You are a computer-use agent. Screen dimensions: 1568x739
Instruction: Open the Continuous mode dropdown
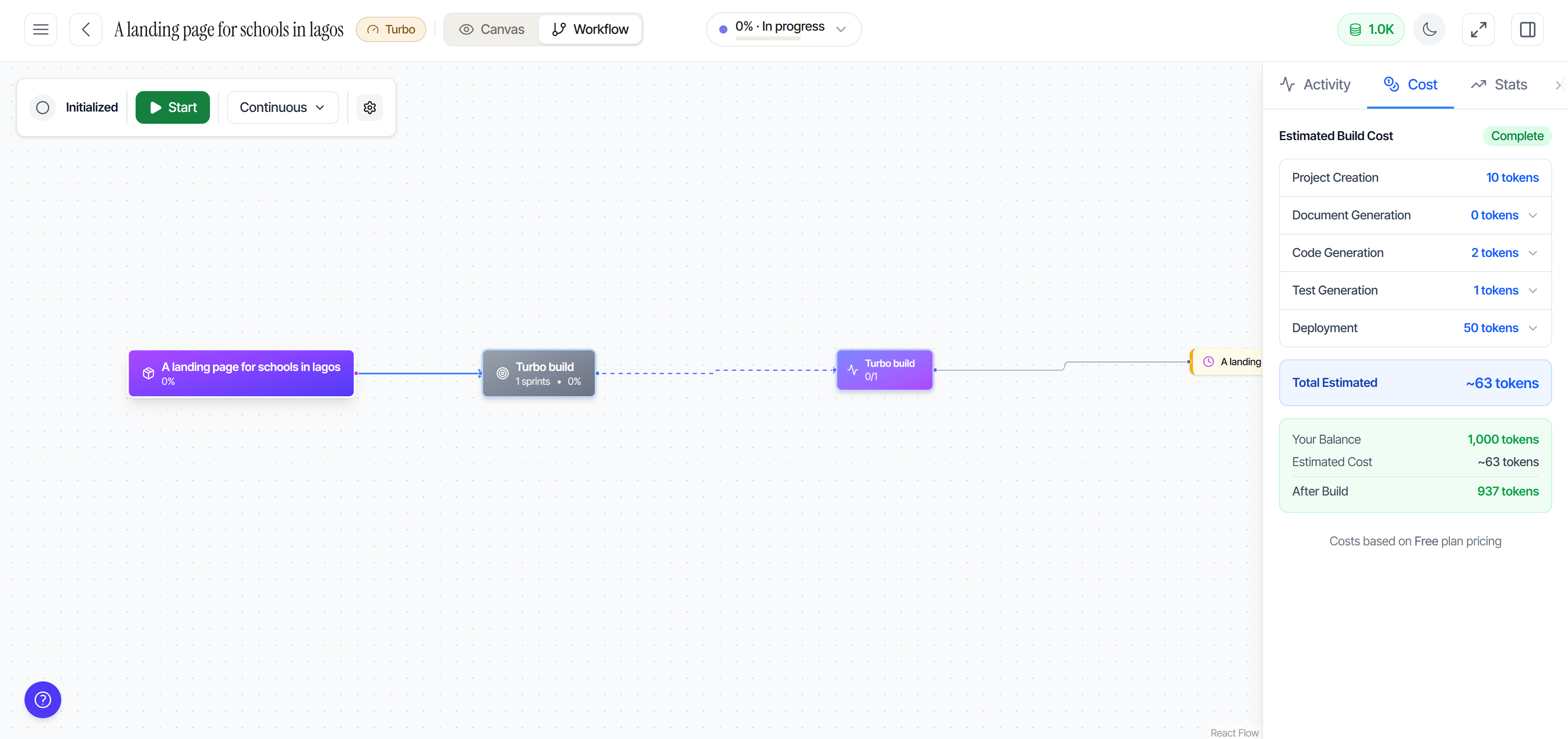tap(282, 108)
